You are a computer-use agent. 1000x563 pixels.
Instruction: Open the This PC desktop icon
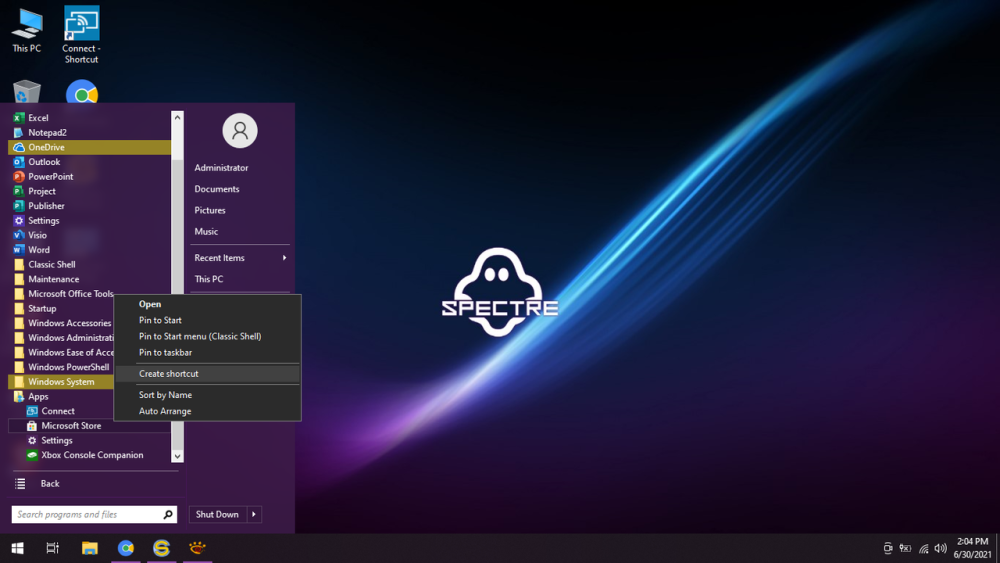[x=27, y=31]
